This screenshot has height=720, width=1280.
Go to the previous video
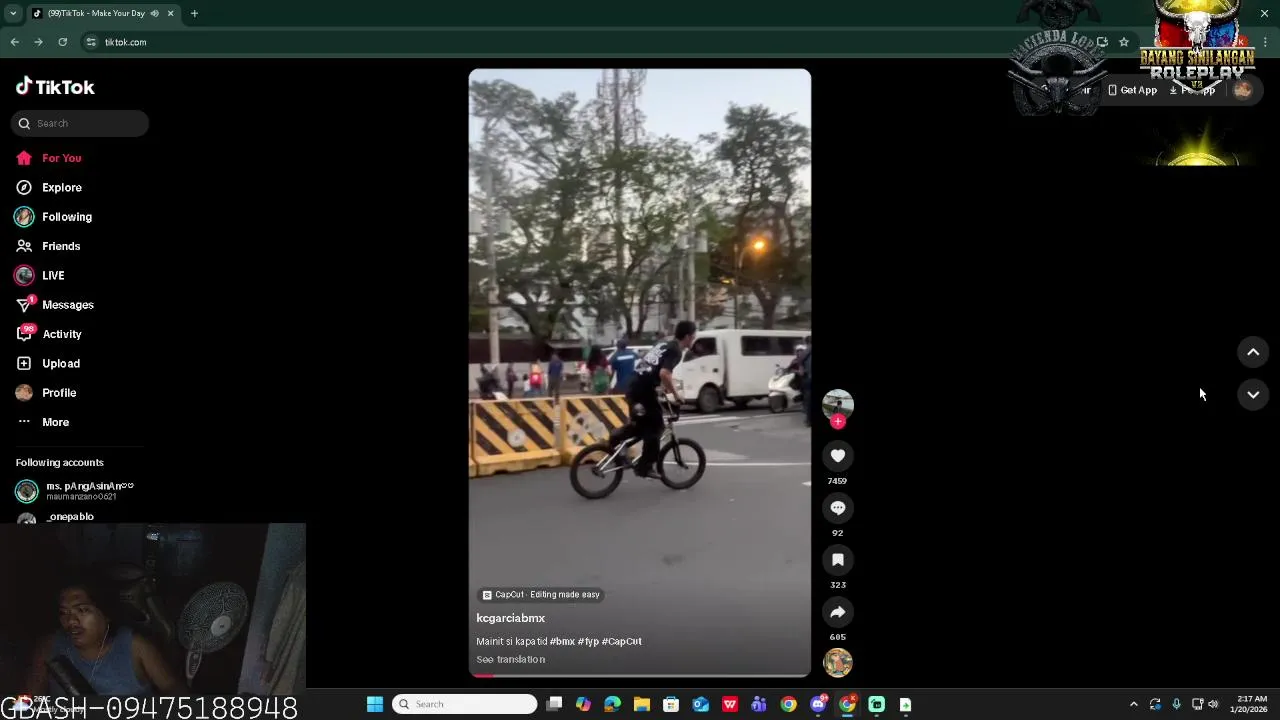[1253, 352]
